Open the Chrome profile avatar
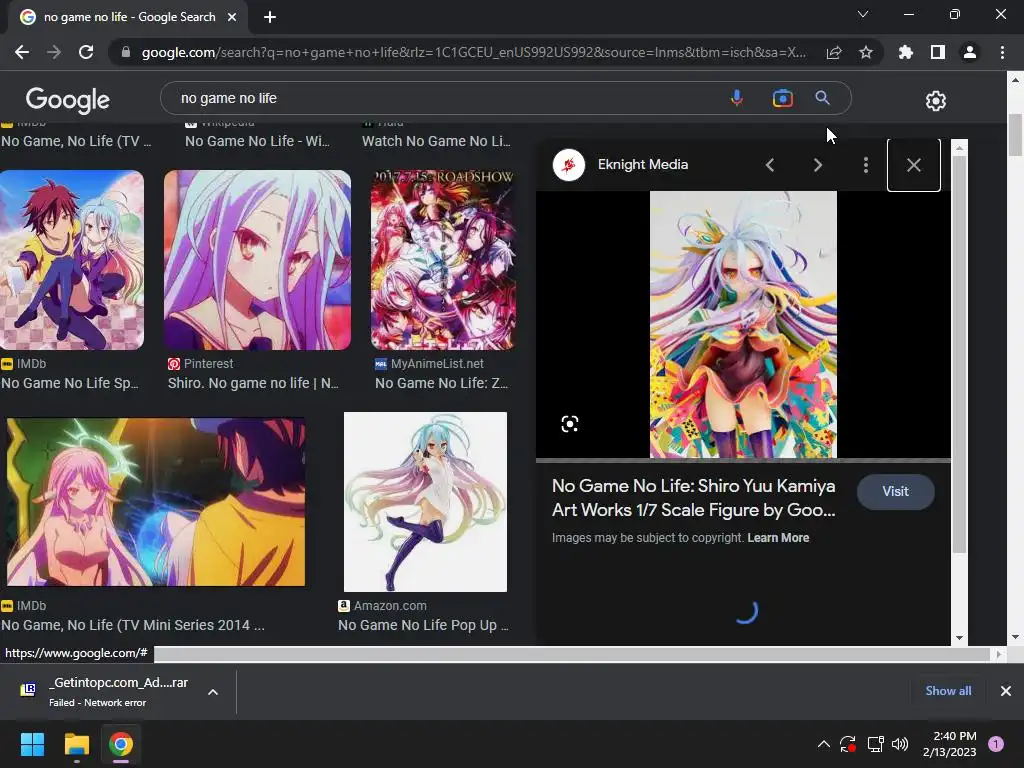Screen dimensions: 1024x768 [x=970, y=52]
